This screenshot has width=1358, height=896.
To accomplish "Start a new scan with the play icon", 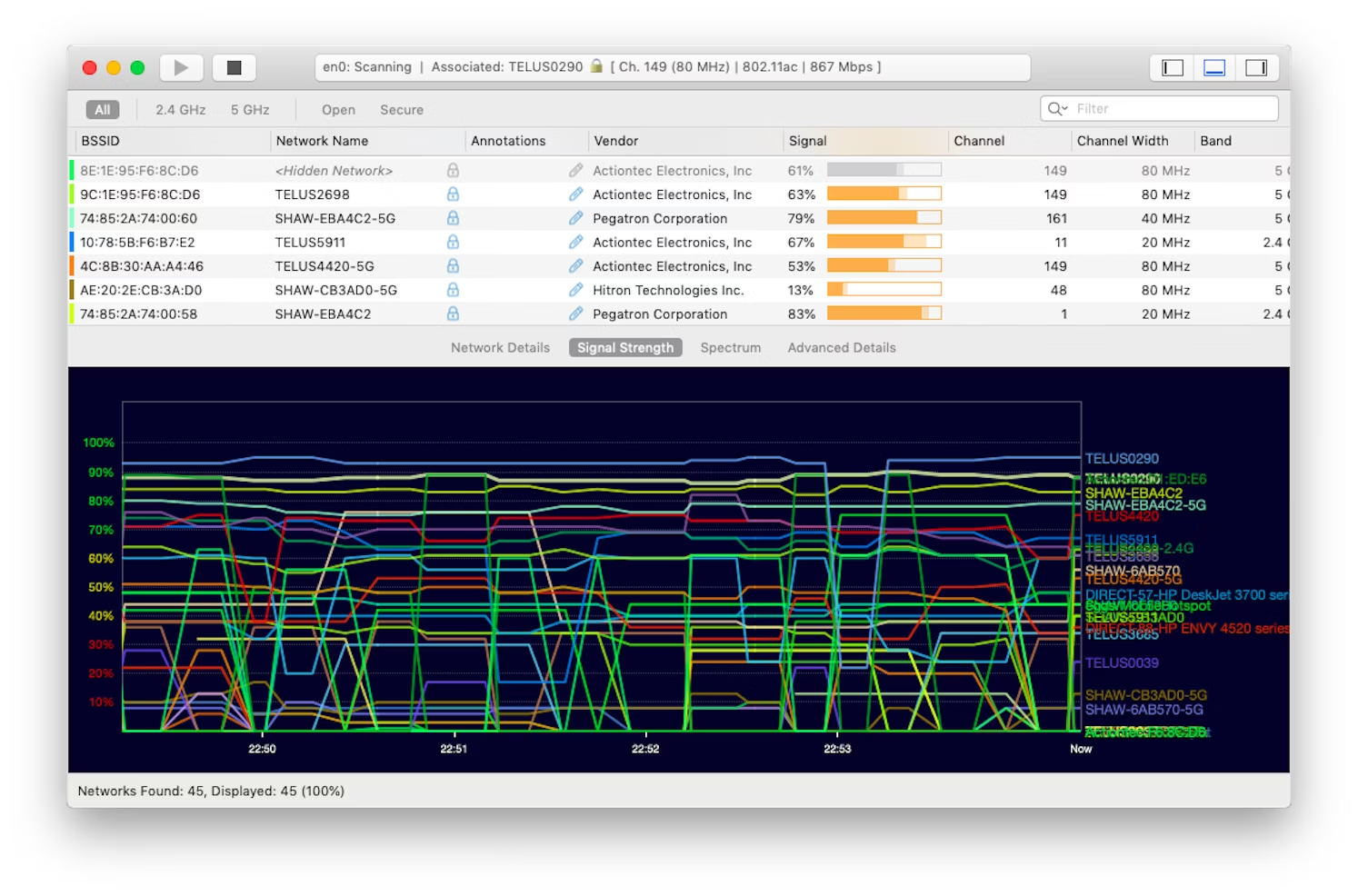I will coord(181,67).
